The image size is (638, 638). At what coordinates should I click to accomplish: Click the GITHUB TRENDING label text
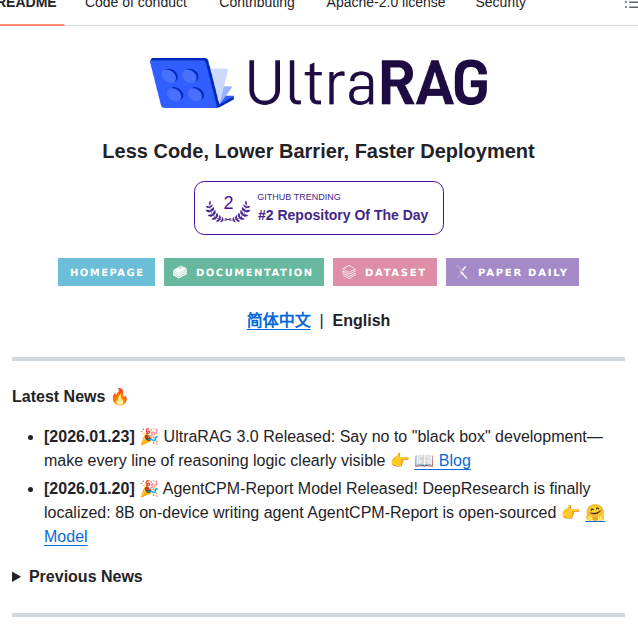coord(299,197)
